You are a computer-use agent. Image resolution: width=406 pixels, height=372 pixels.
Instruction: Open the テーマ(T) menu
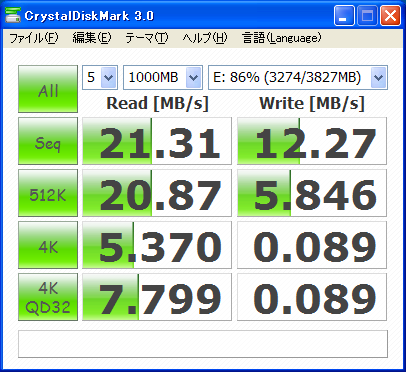point(147,38)
